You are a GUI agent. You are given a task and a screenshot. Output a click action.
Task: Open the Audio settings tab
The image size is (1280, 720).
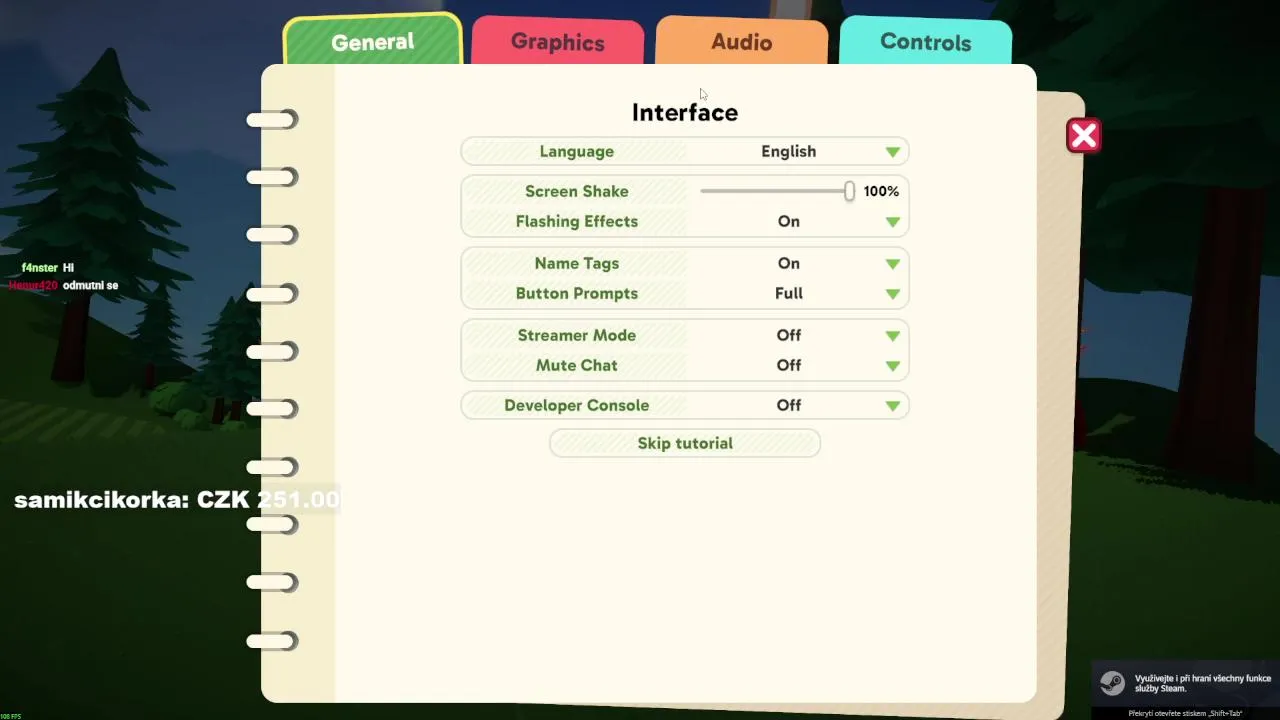[x=741, y=42]
